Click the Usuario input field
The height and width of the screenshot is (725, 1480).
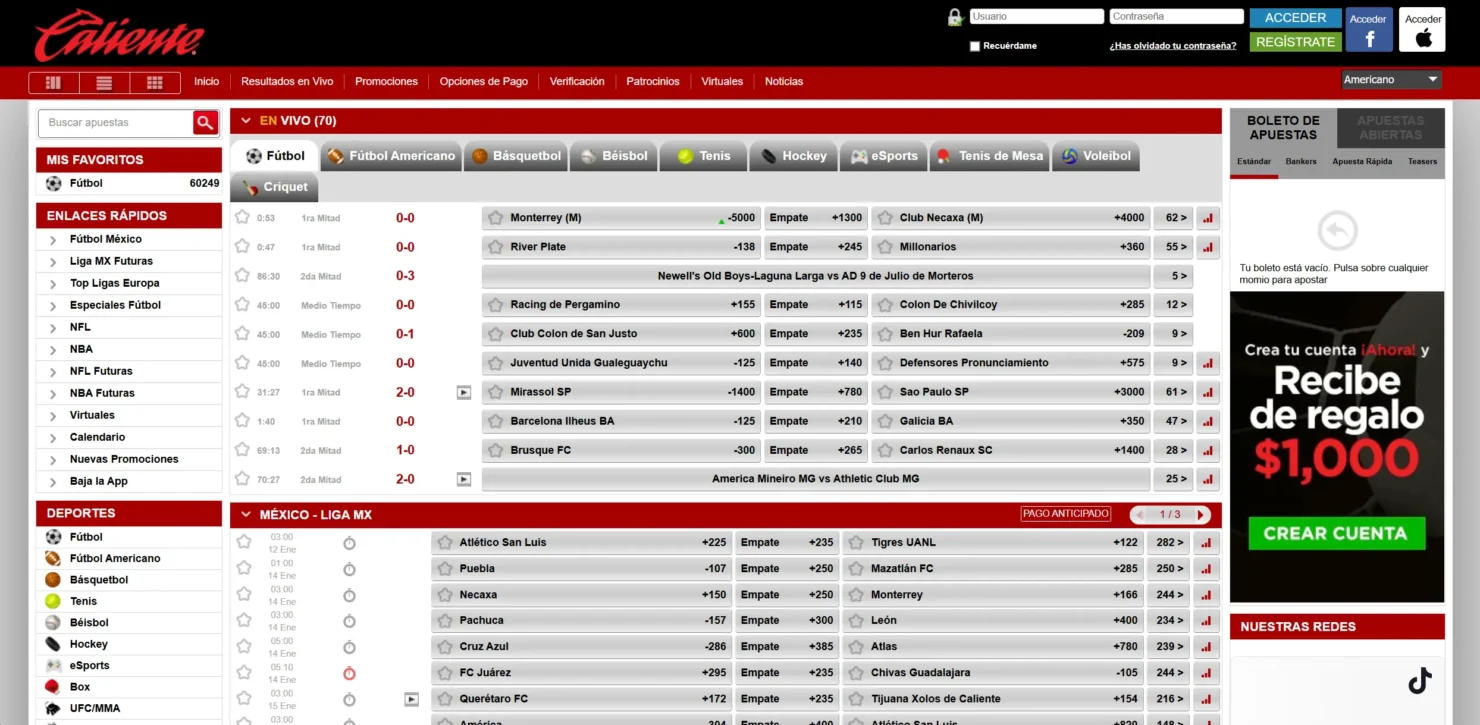pos(1036,16)
